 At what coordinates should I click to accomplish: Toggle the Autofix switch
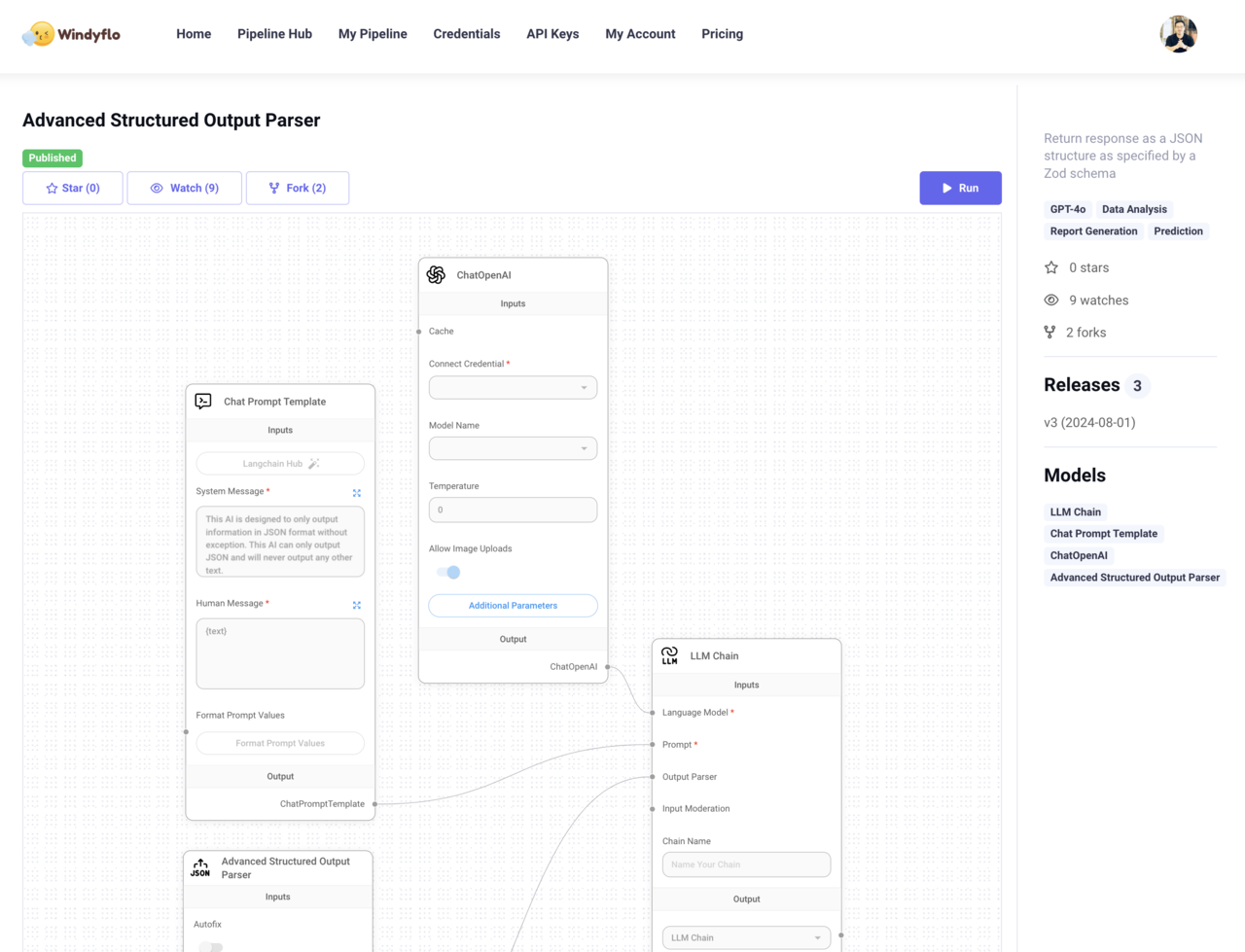tap(211, 946)
